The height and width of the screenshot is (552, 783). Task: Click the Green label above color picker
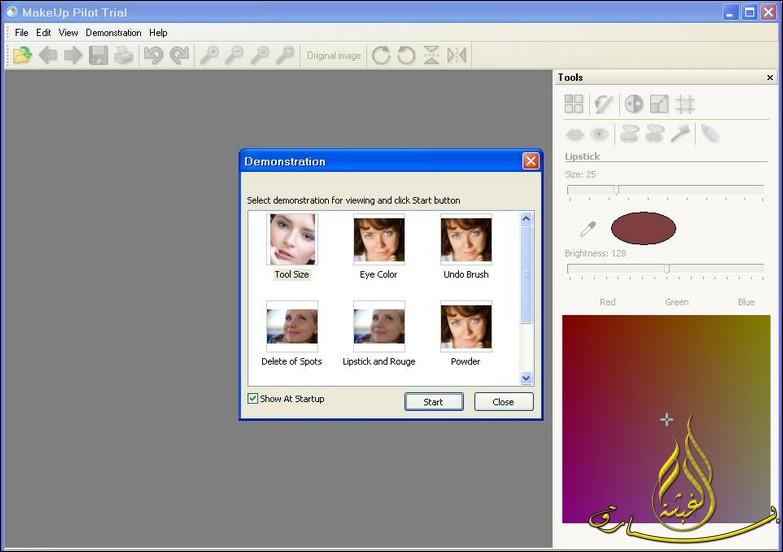click(x=677, y=302)
